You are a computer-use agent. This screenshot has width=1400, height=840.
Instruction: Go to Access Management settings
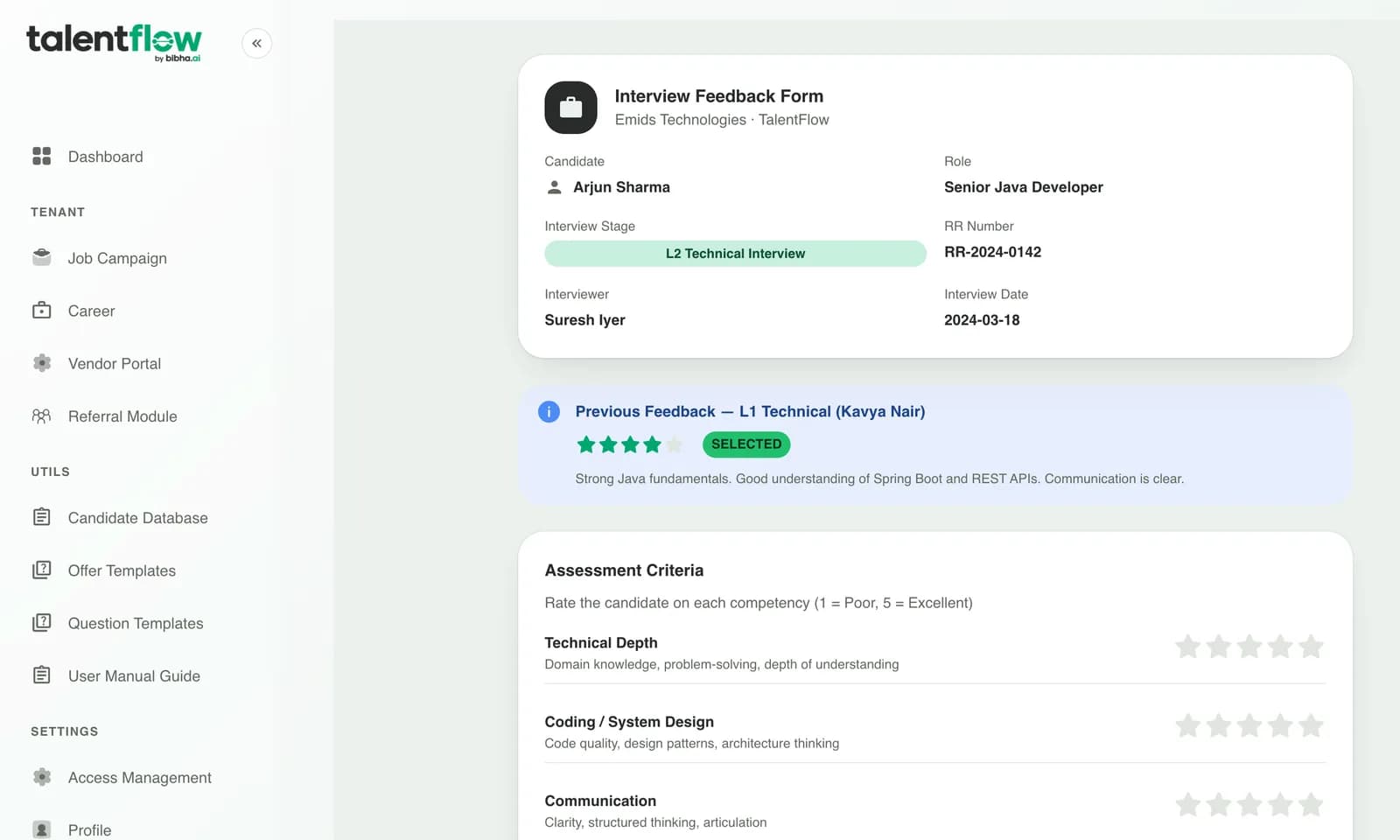140,777
